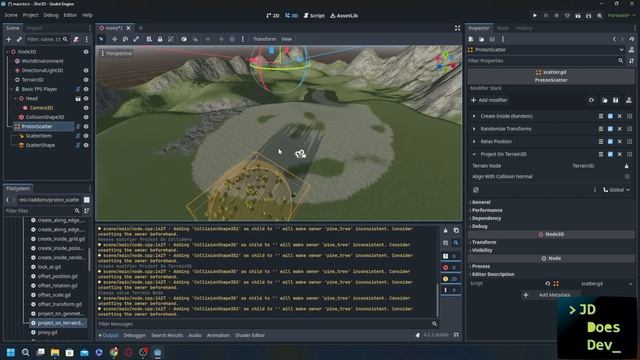This screenshot has width=640, height=360.
Task: Open the View menu in viewport toolbar
Action: 287,39
